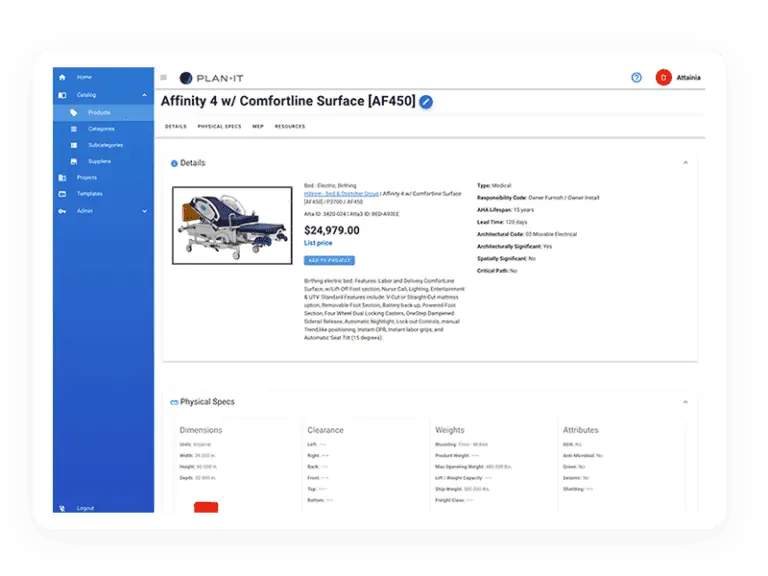Click the Lead Time field
Image resolution: width=768 pixels, height=576 pixels.
tap(502, 222)
